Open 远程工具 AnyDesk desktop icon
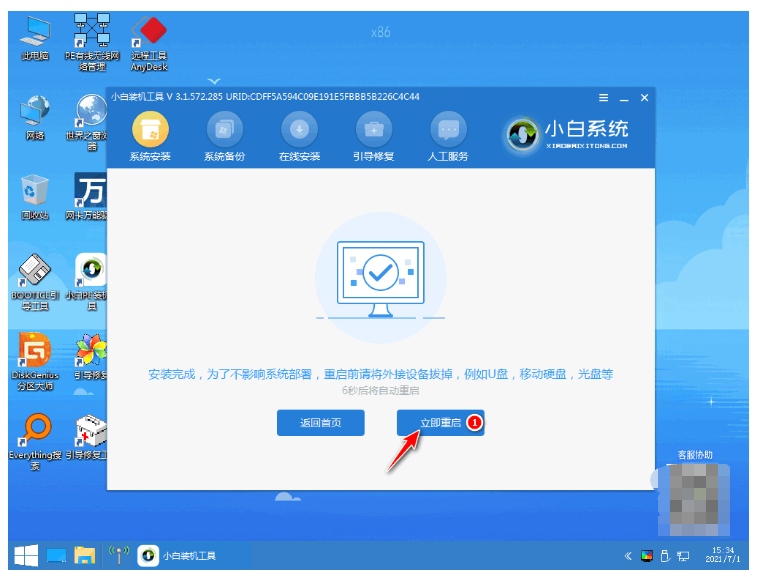761x577 pixels. (x=149, y=44)
